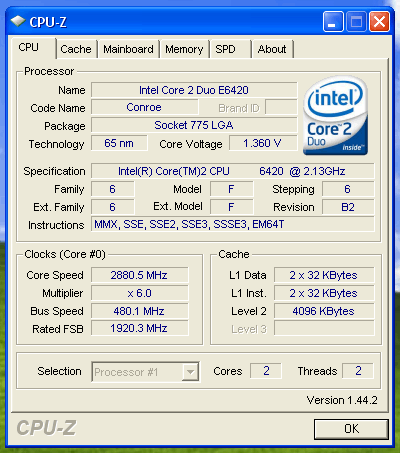Click the OK button
This screenshot has width=400, height=453.
[x=351, y=429]
